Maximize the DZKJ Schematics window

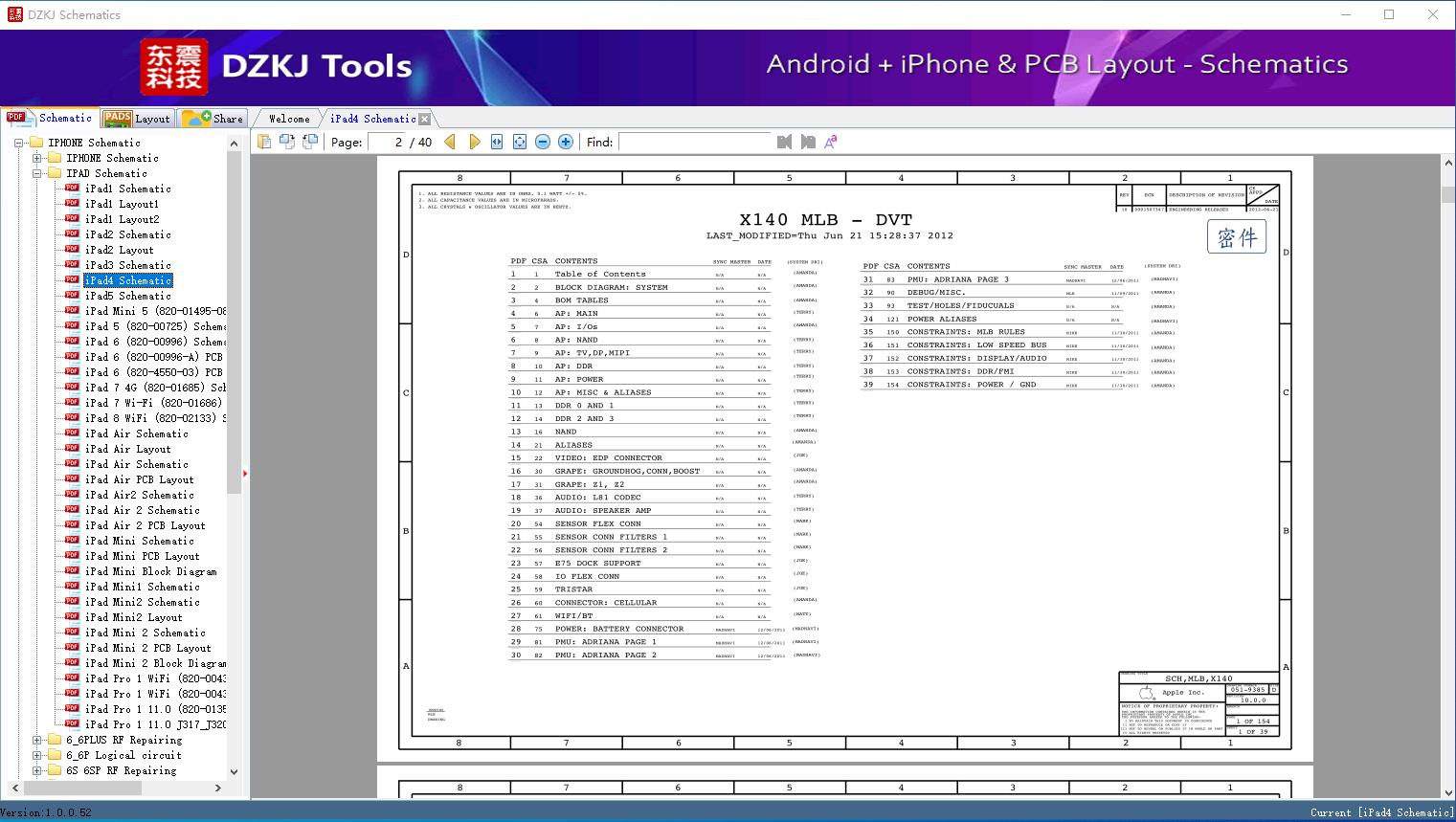tap(1389, 14)
